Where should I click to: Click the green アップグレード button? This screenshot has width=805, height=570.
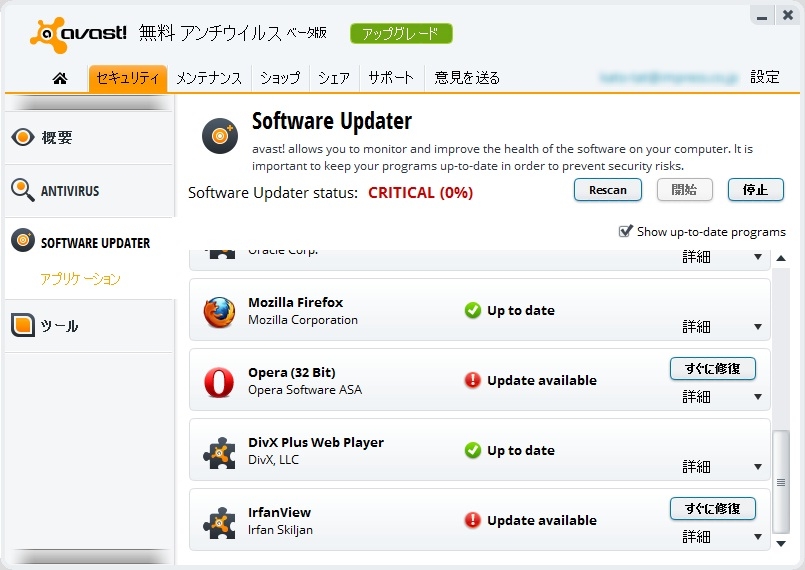[x=401, y=33]
